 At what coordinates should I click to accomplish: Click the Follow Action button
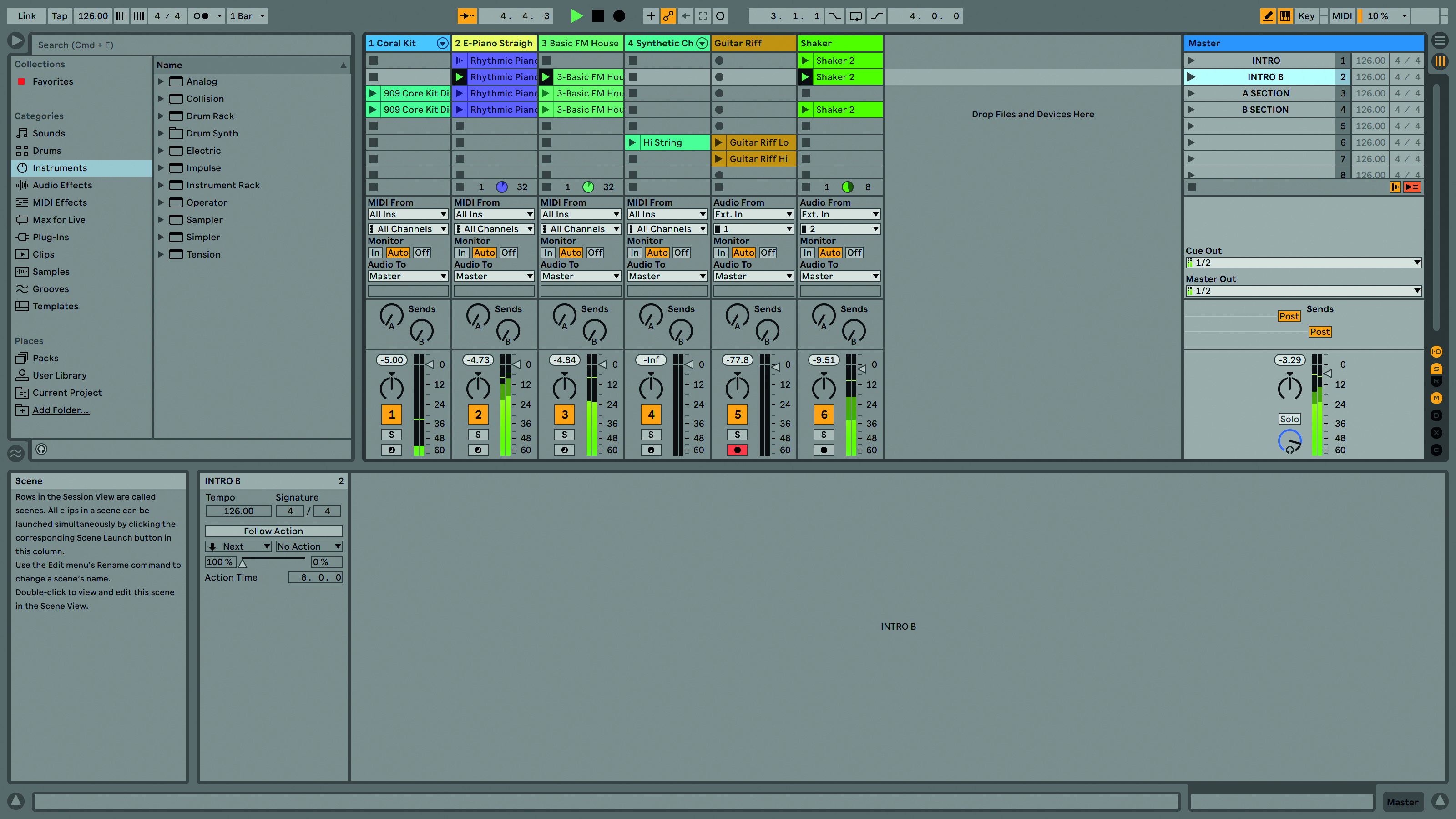pos(273,531)
